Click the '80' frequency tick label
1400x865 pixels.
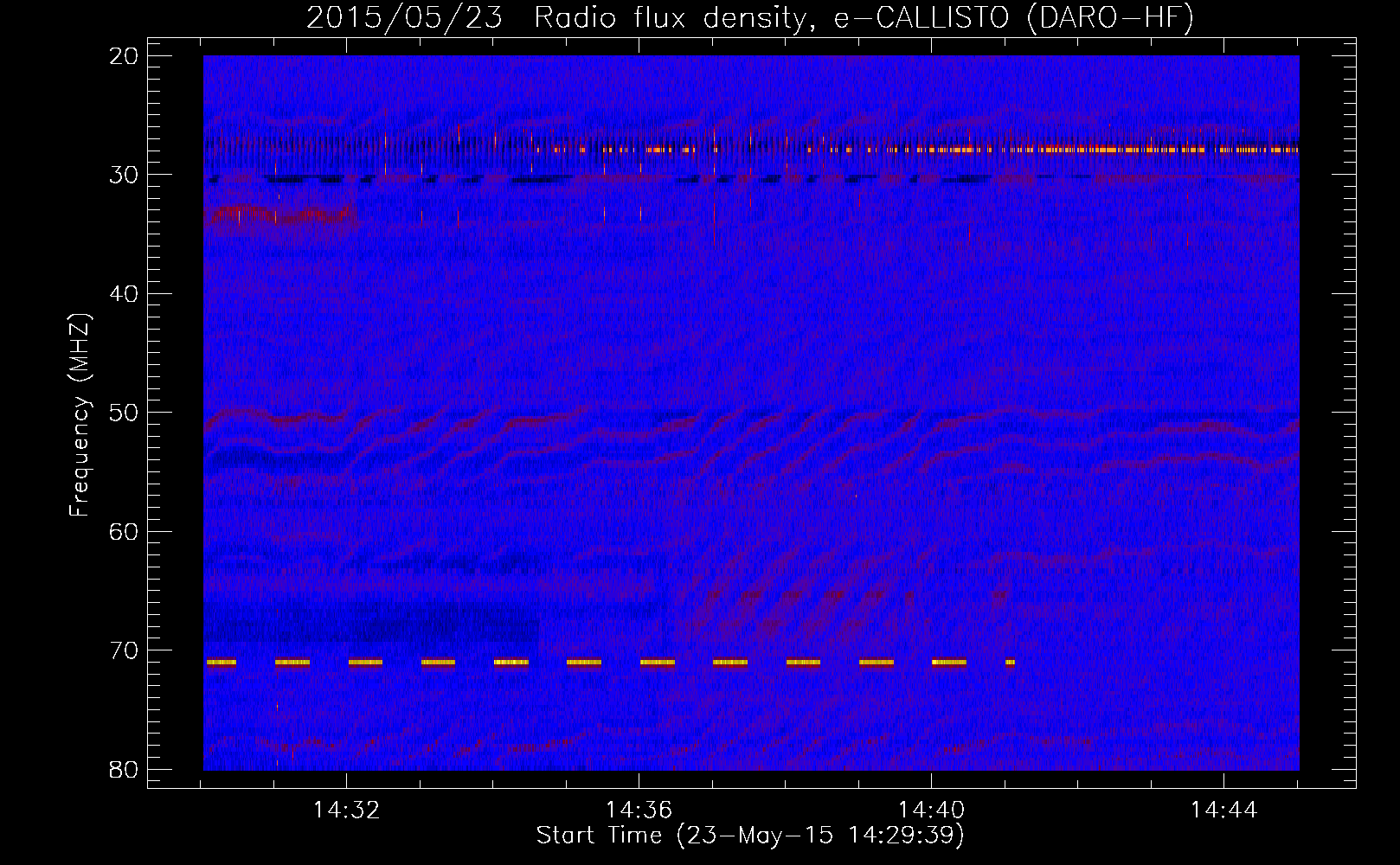coord(124,770)
